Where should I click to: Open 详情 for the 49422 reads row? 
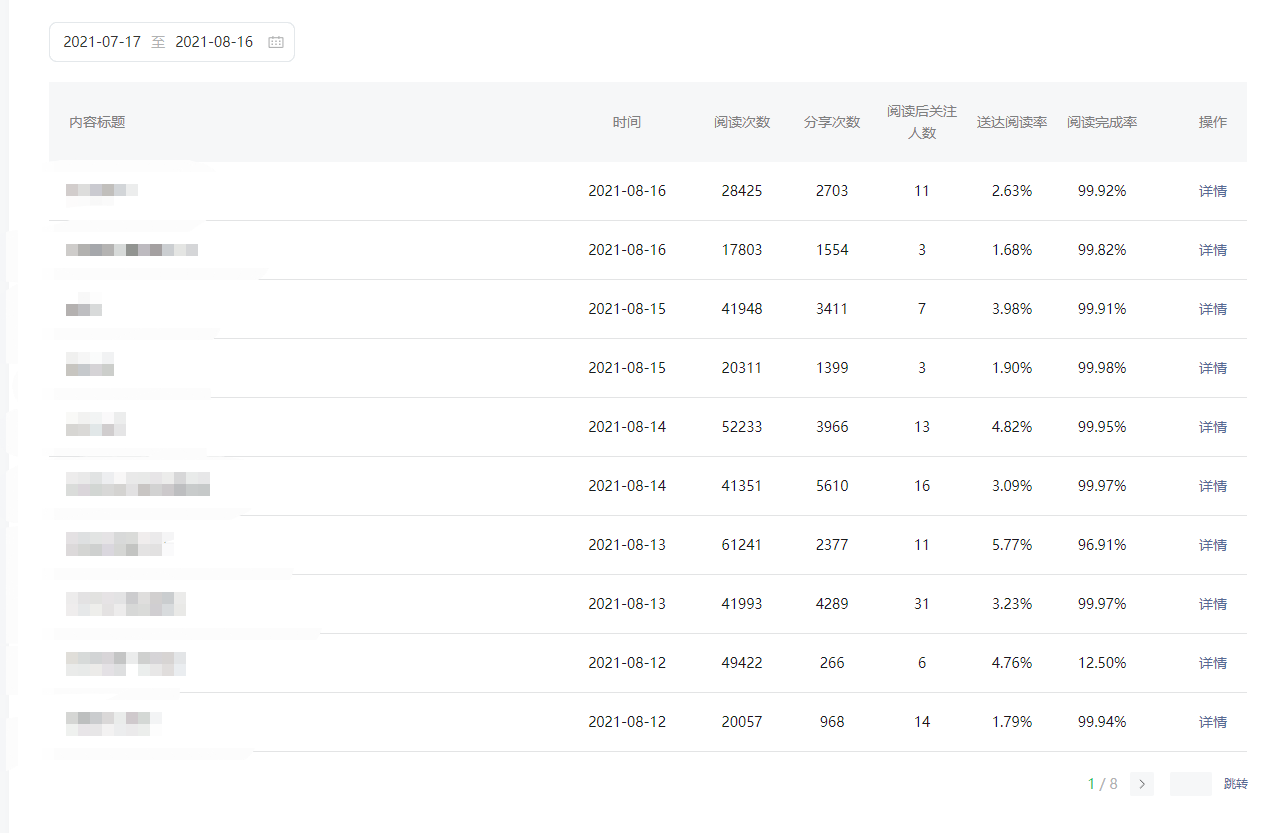tap(1212, 663)
